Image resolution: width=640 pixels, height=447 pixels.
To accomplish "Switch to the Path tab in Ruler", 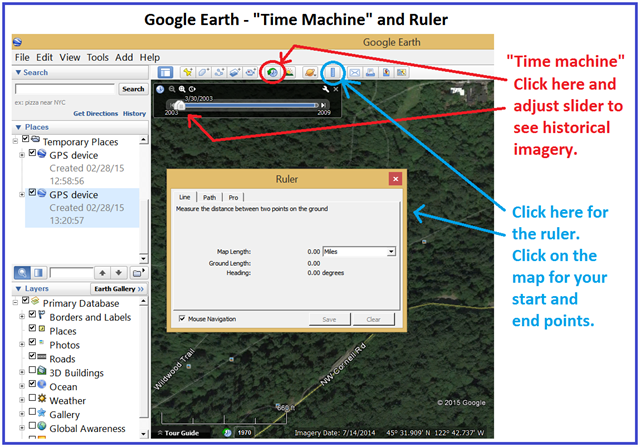I will 210,198.
